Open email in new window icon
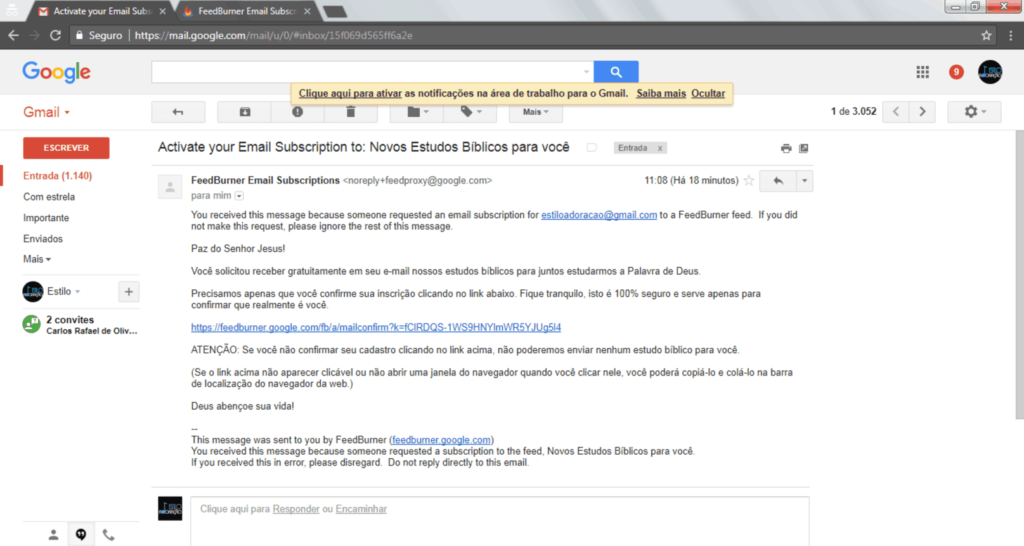Image resolution: width=1024 pixels, height=546 pixels. [804, 148]
